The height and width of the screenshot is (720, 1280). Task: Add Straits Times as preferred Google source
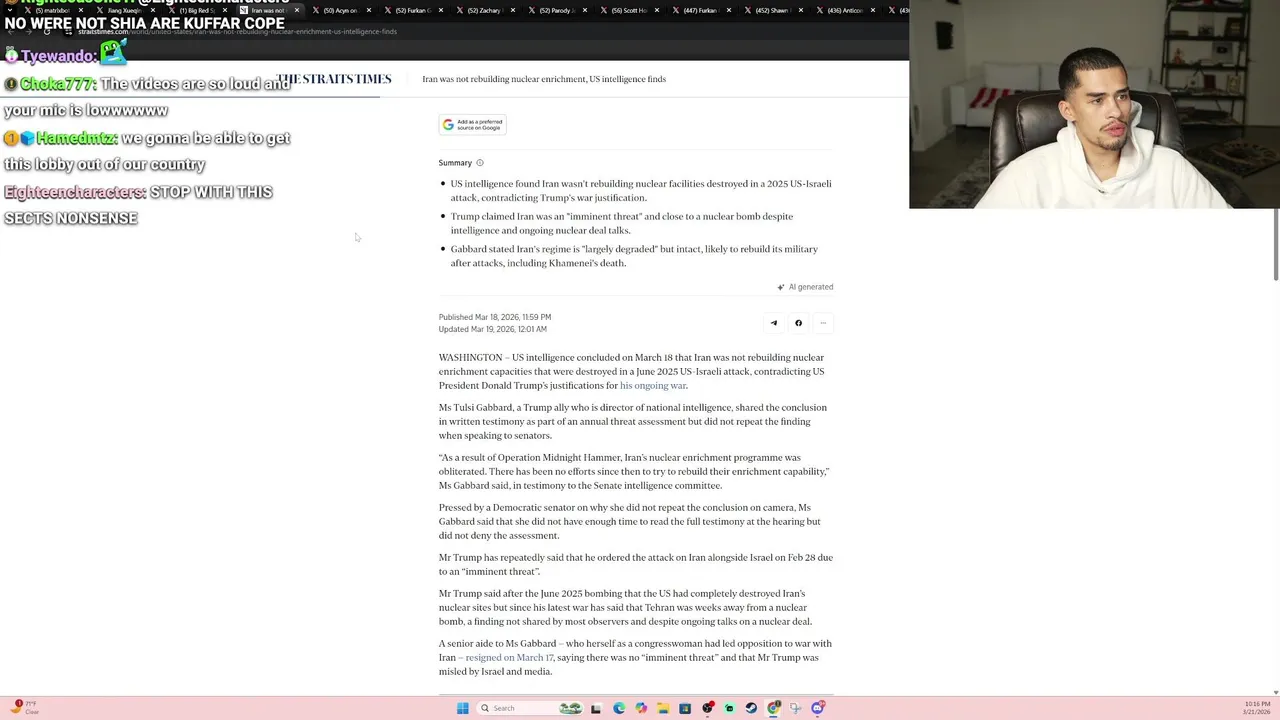(473, 124)
